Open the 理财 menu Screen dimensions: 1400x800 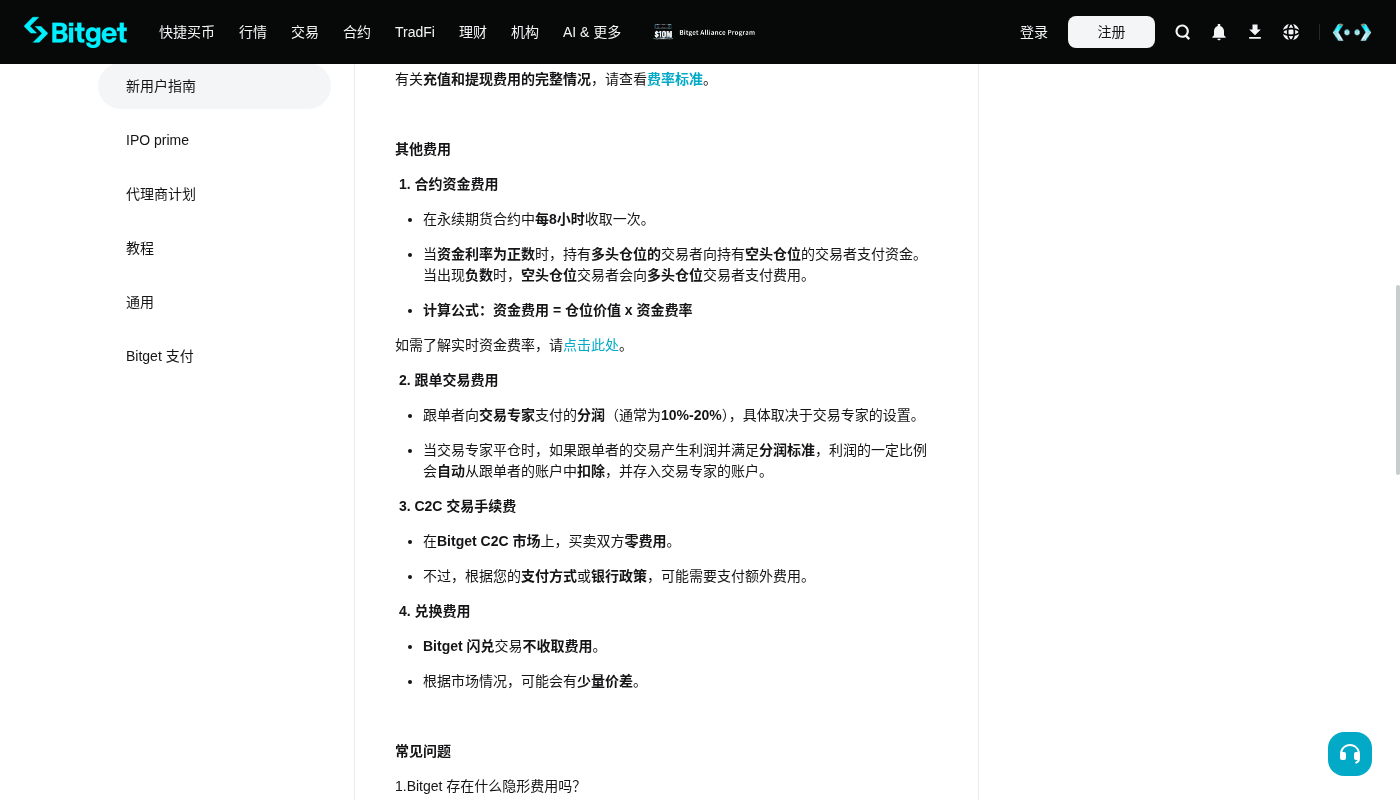[473, 32]
